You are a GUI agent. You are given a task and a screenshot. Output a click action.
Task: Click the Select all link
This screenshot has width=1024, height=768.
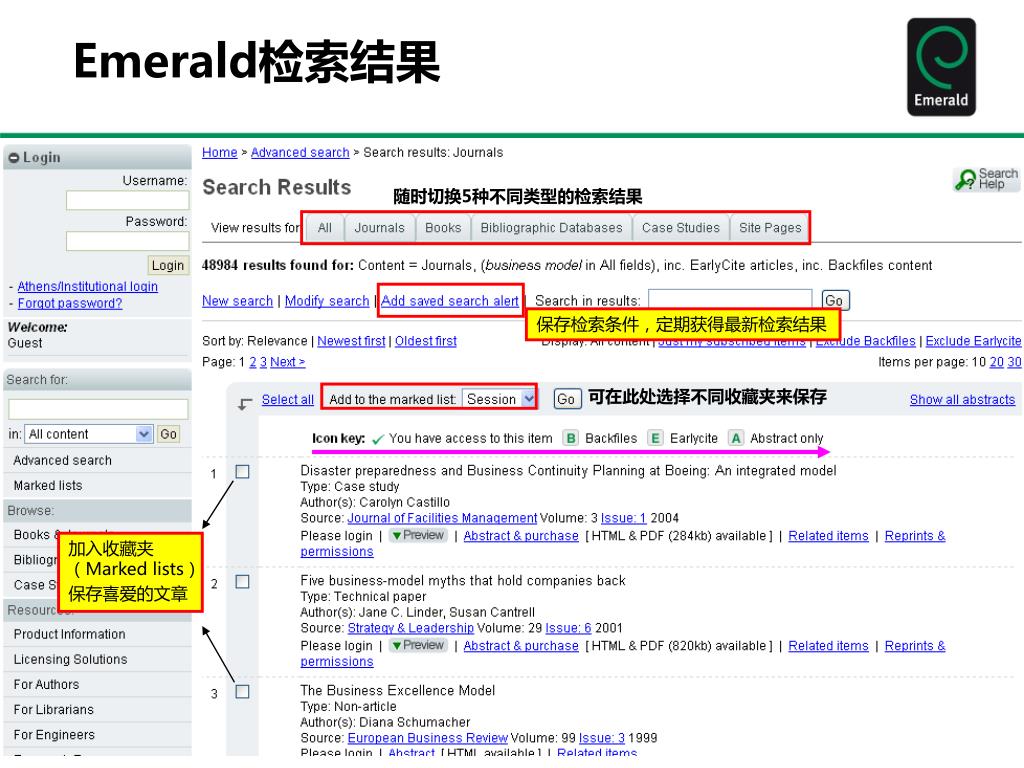click(287, 399)
